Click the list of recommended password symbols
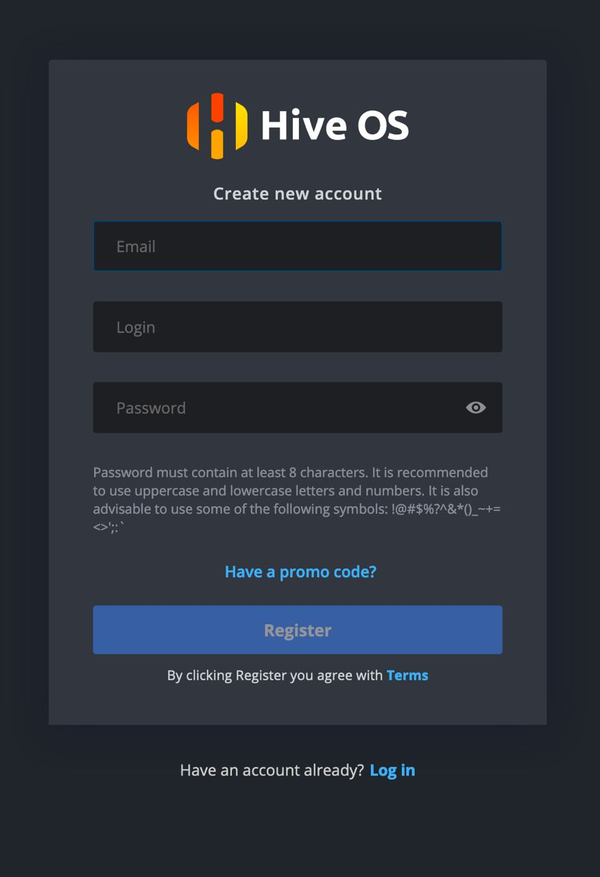 [x=297, y=518]
